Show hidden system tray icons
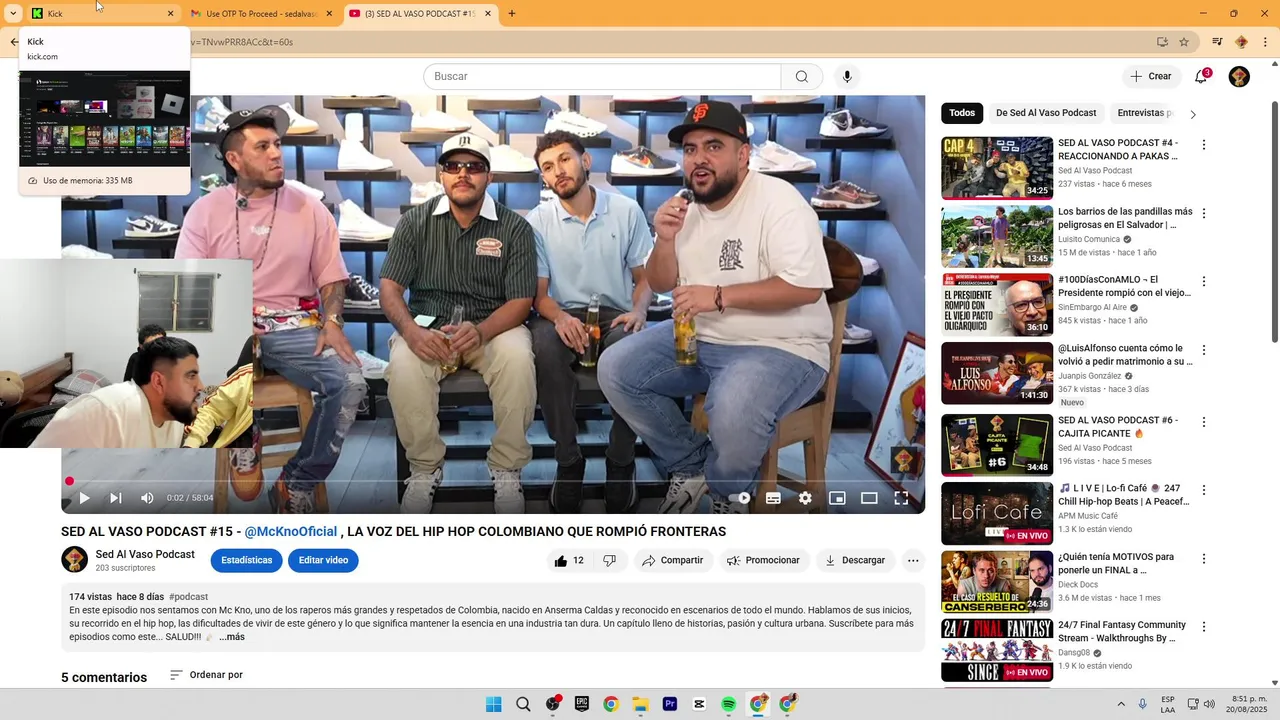The height and width of the screenshot is (720, 1280). (1121, 704)
